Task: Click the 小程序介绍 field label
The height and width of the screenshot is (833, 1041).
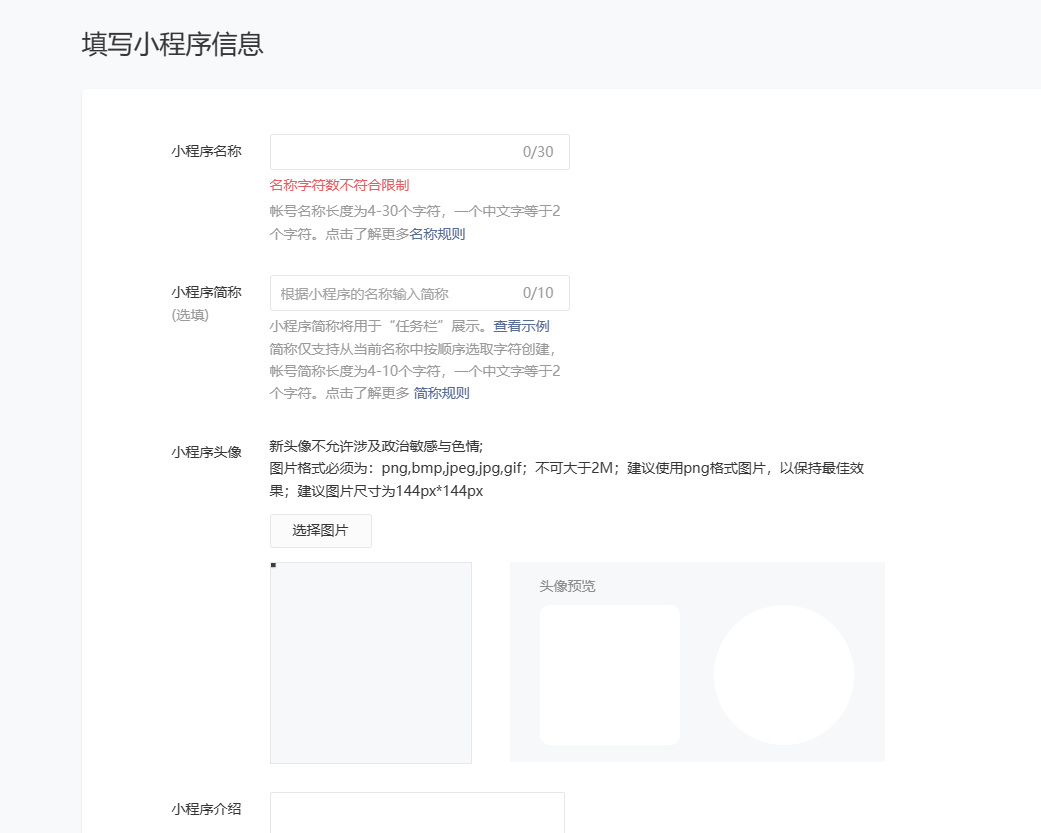Action: click(206, 809)
